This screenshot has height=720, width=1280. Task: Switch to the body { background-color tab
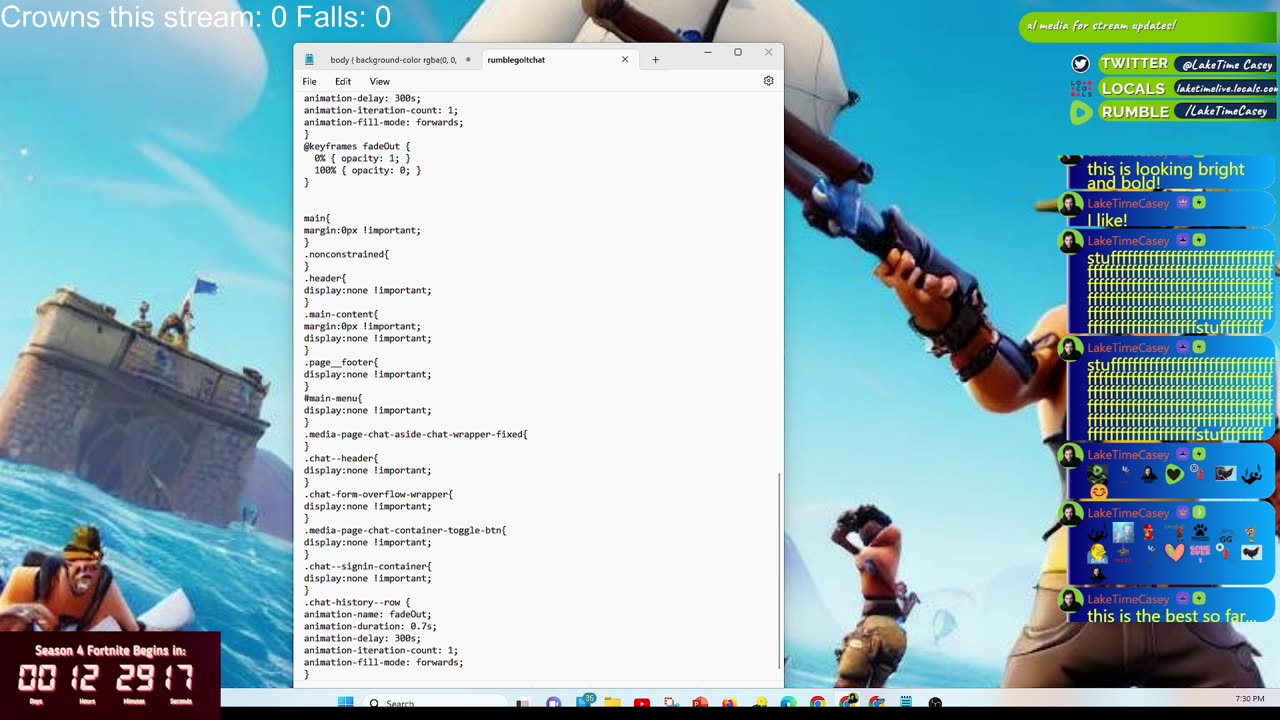pos(392,60)
